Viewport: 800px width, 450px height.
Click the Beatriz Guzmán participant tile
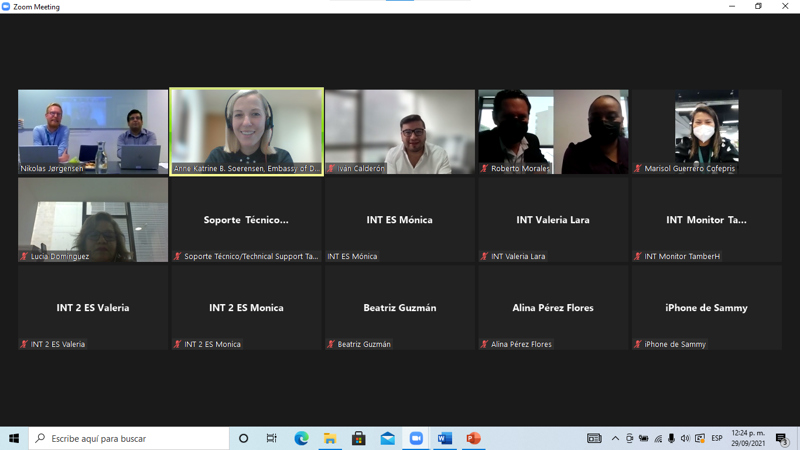click(x=399, y=308)
